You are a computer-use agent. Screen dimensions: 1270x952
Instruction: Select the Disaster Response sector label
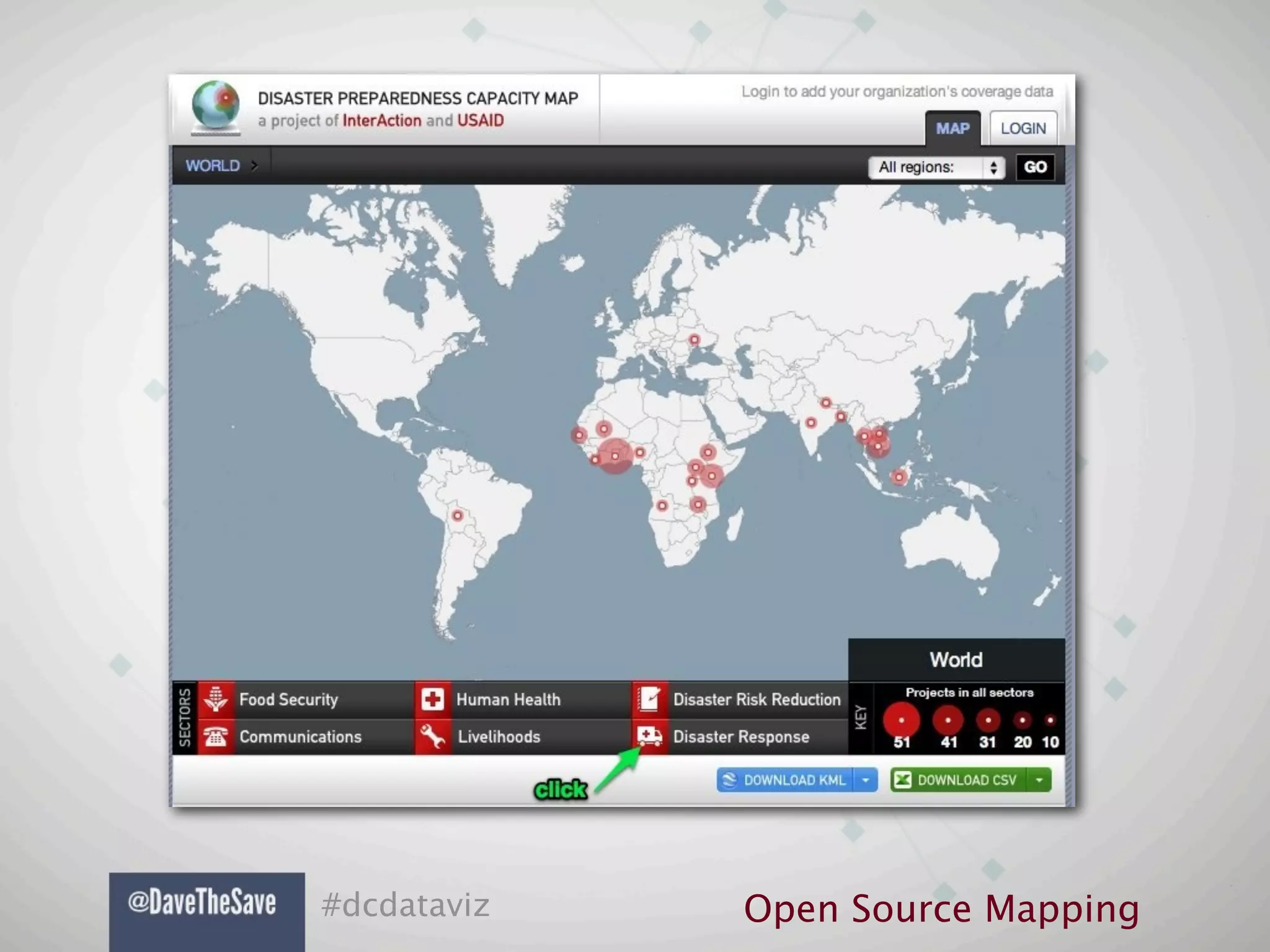[x=741, y=736]
